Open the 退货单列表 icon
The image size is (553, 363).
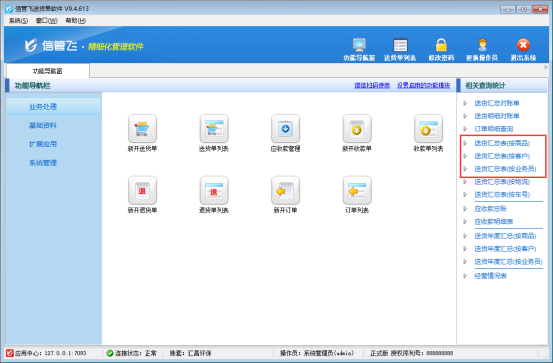click(214, 190)
